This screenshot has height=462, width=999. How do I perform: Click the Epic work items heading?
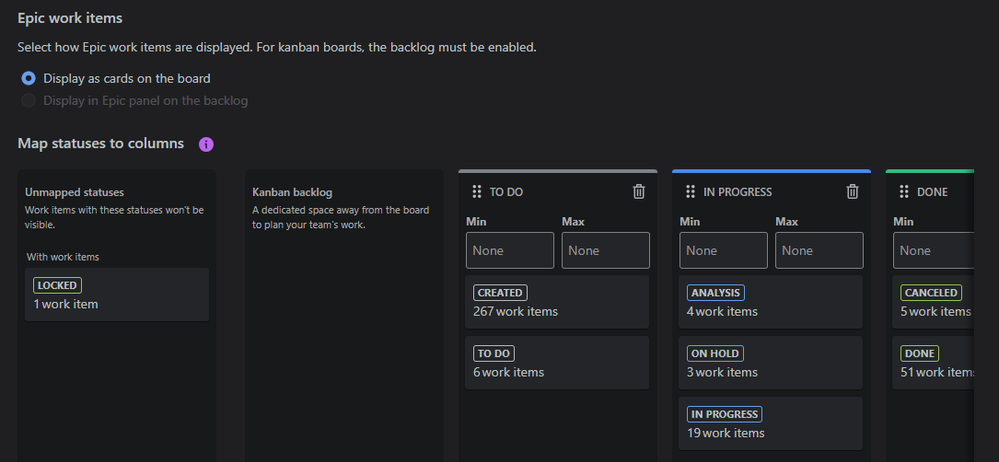click(x=70, y=18)
